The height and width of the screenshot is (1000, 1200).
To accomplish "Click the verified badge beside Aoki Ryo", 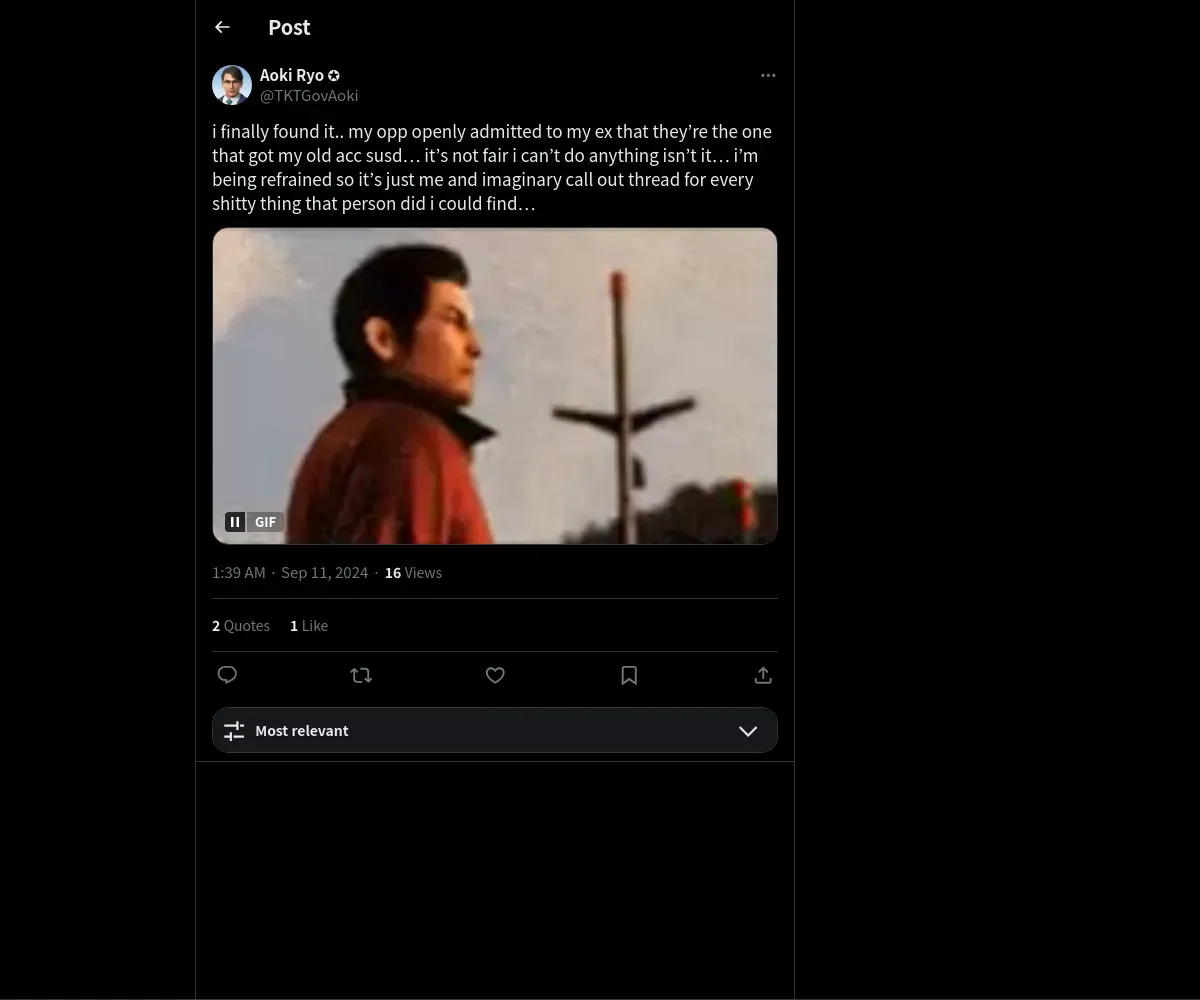I will (x=334, y=76).
